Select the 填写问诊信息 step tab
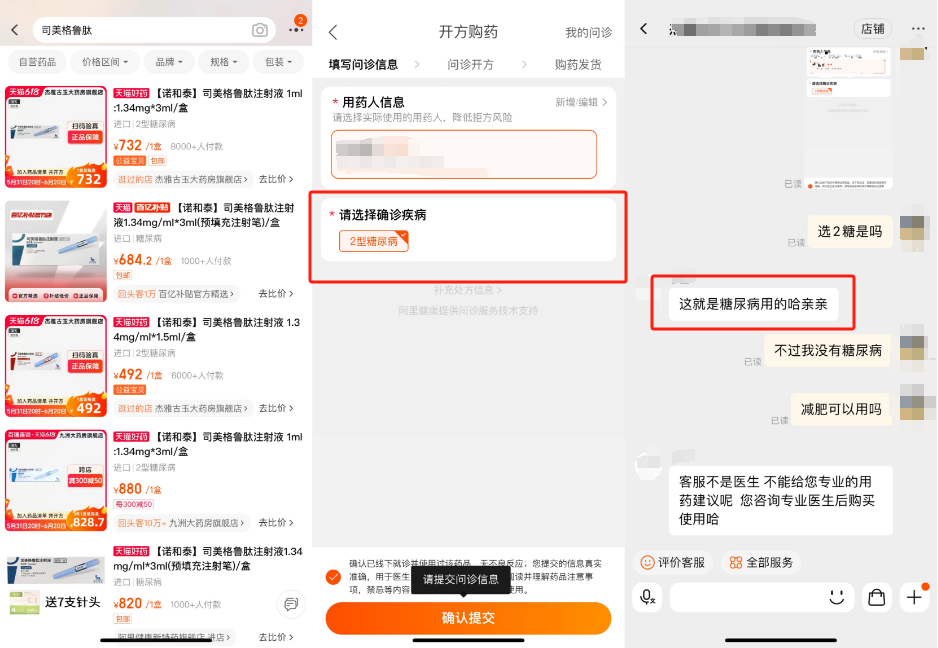The height and width of the screenshot is (648, 938). (363, 64)
